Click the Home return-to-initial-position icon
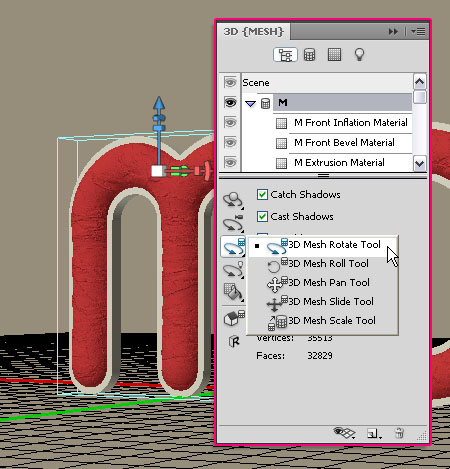 234,317
